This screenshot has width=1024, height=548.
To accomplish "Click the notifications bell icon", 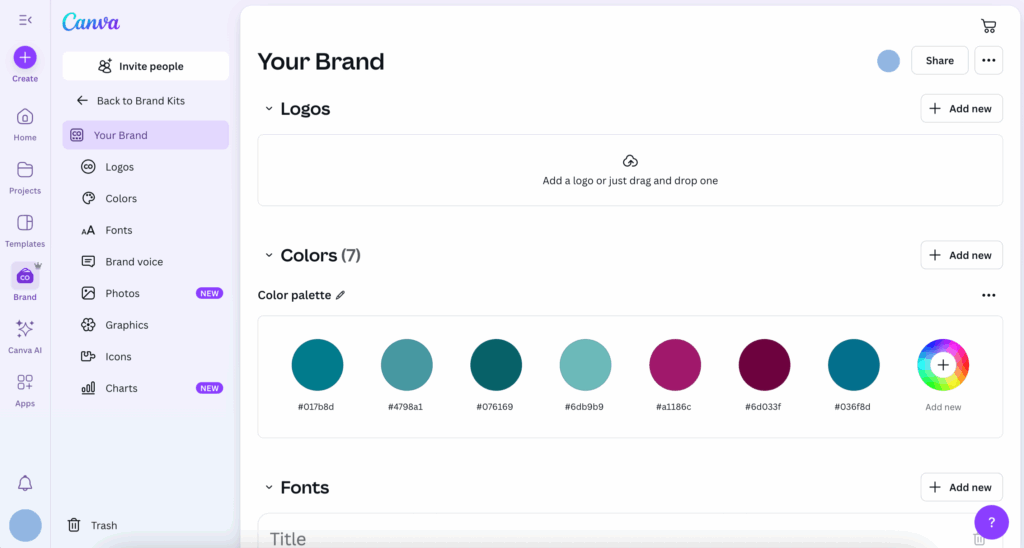I will click(25, 483).
